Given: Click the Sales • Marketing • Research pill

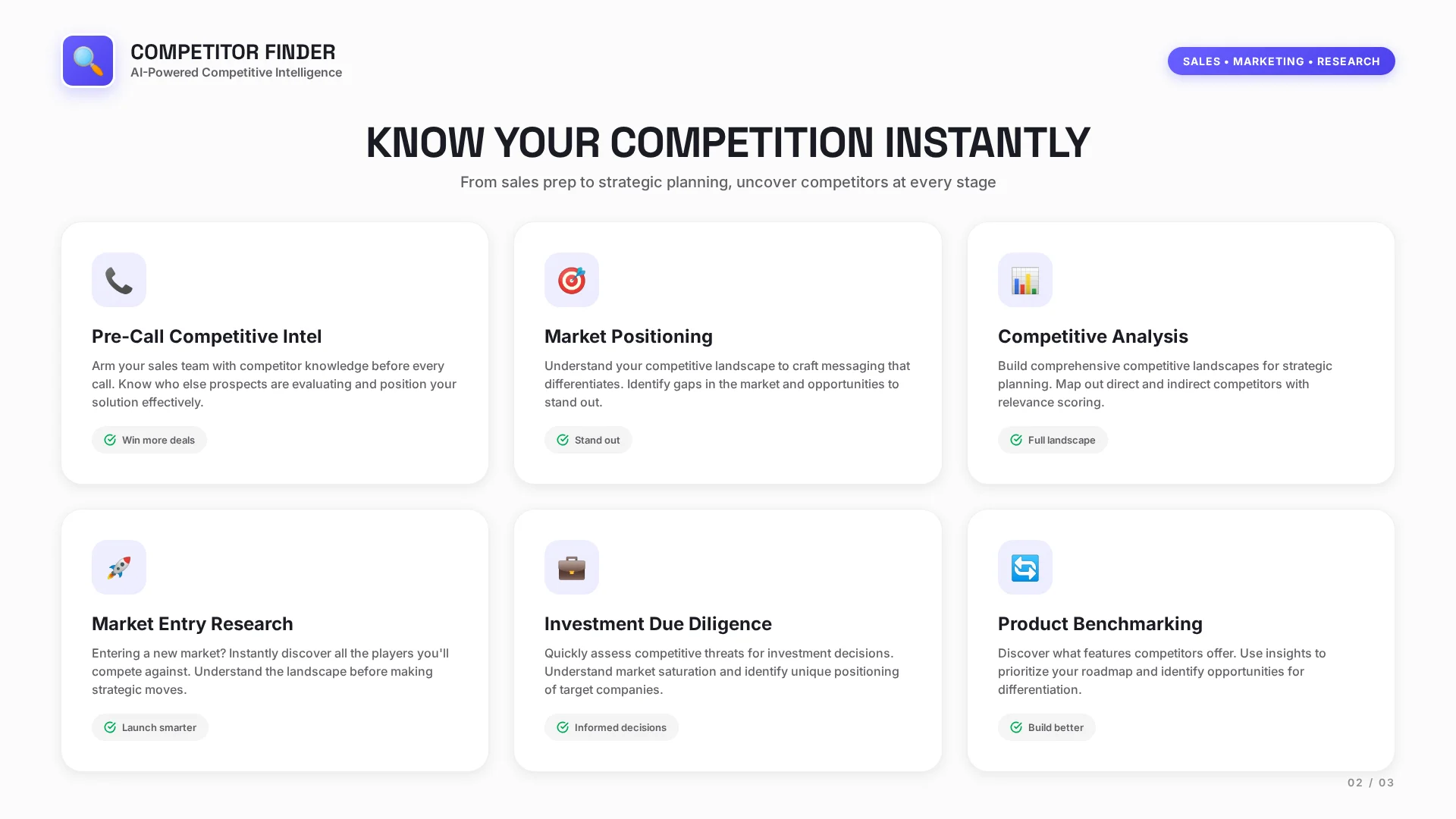Looking at the screenshot, I should pyautogui.click(x=1281, y=61).
